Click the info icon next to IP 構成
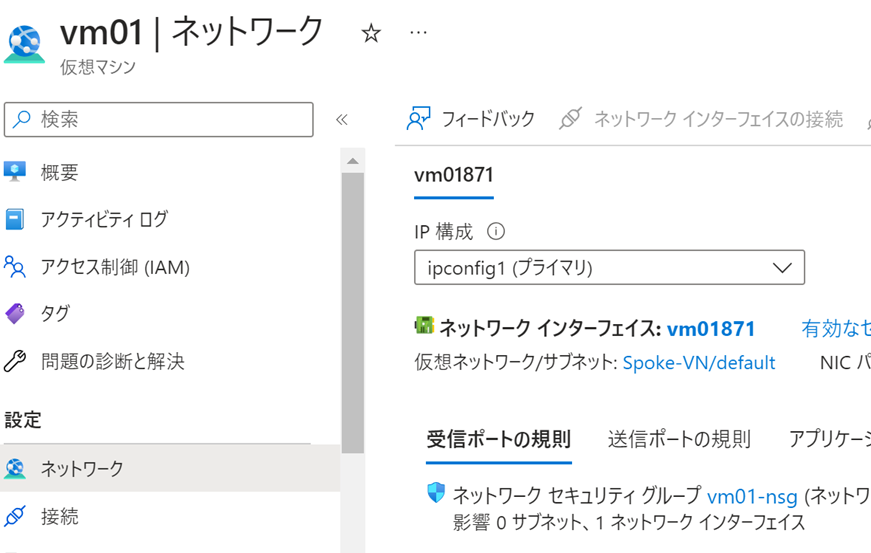The image size is (871, 553). coord(496,232)
